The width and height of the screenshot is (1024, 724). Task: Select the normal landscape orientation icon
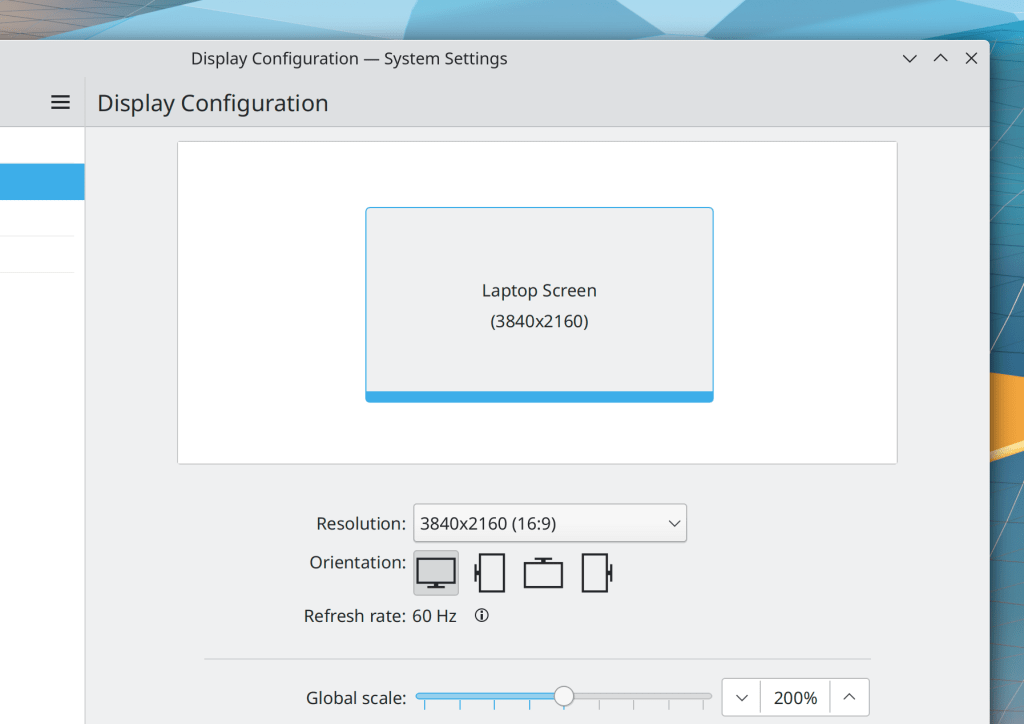(x=436, y=573)
